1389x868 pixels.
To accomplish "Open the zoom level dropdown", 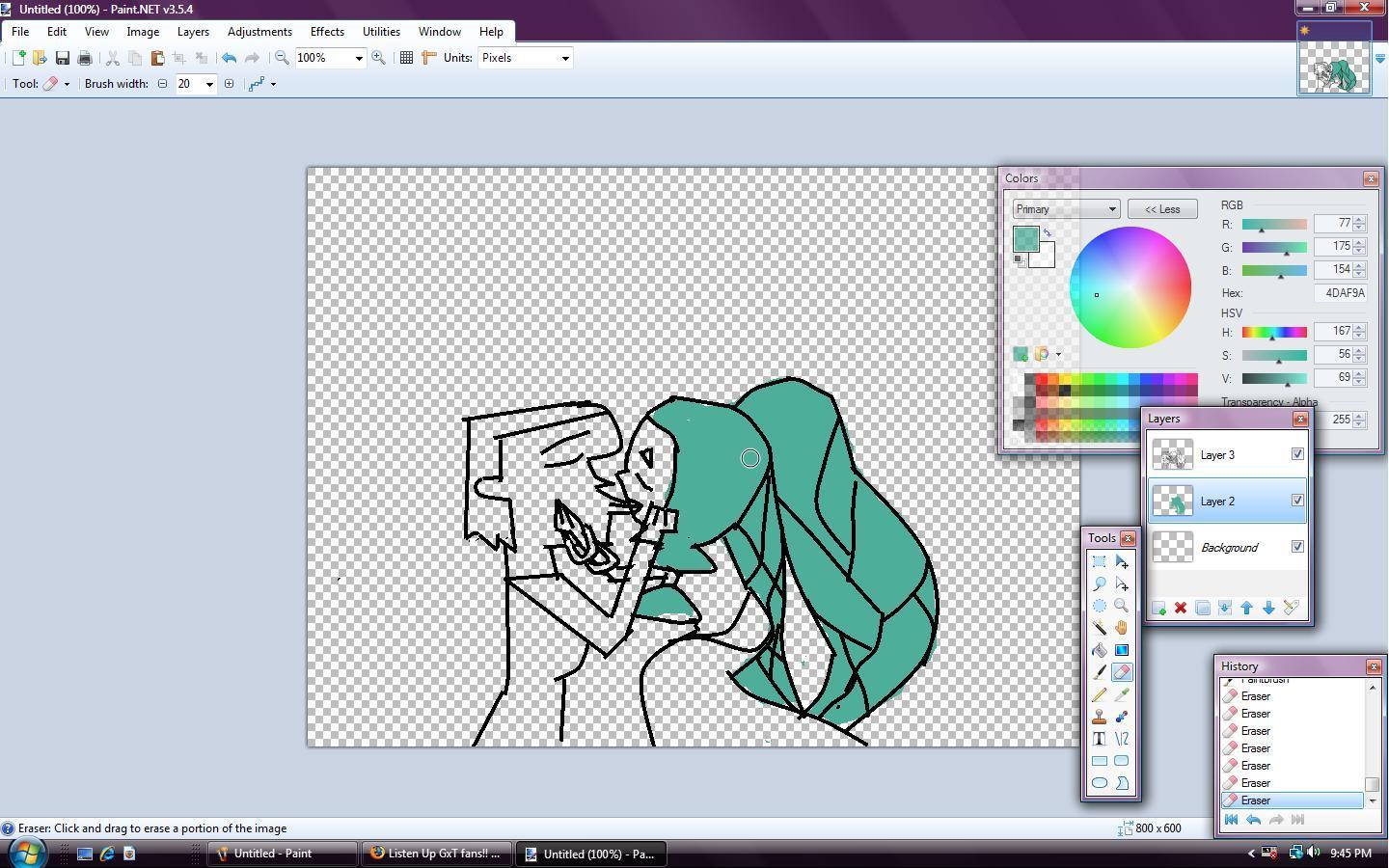I will click(359, 58).
